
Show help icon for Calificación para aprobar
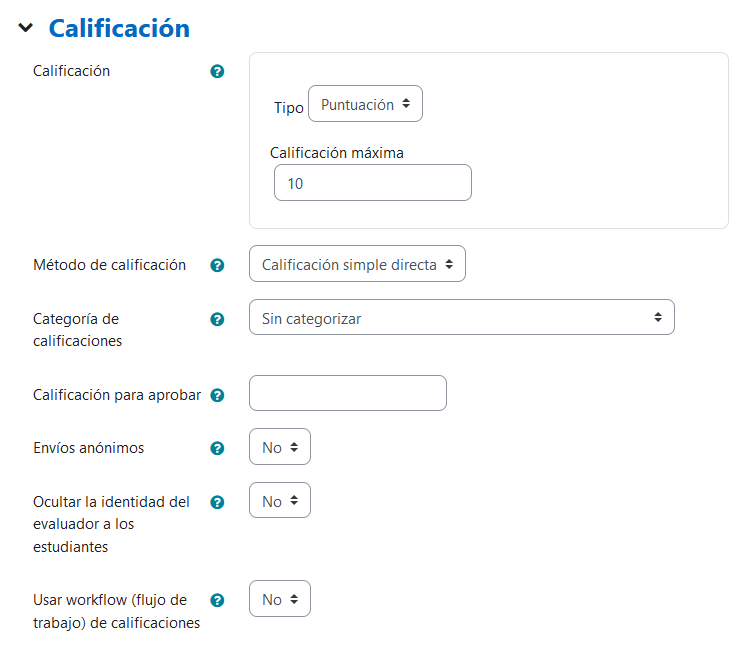(217, 395)
